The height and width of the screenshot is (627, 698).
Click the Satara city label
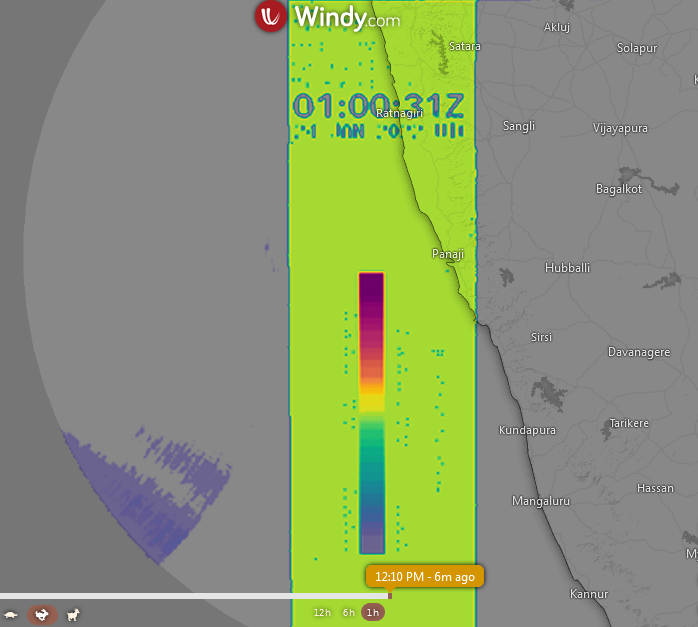pyautogui.click(x=465, y=46)
